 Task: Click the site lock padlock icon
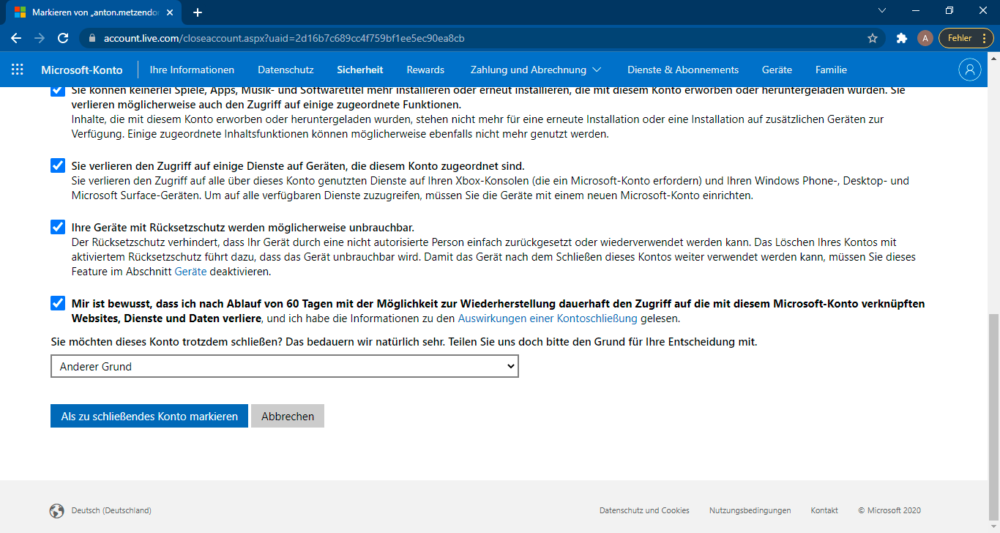click(x=92, y=38)
